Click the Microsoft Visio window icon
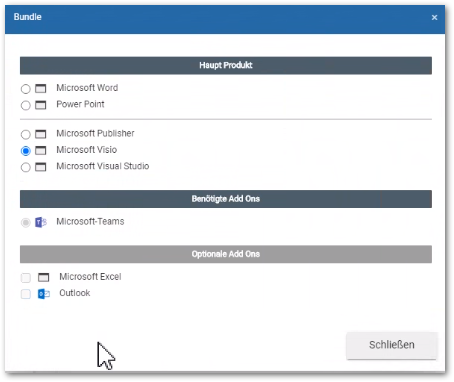The width and height of the screenshot is (454, 382). click(41, 150)
